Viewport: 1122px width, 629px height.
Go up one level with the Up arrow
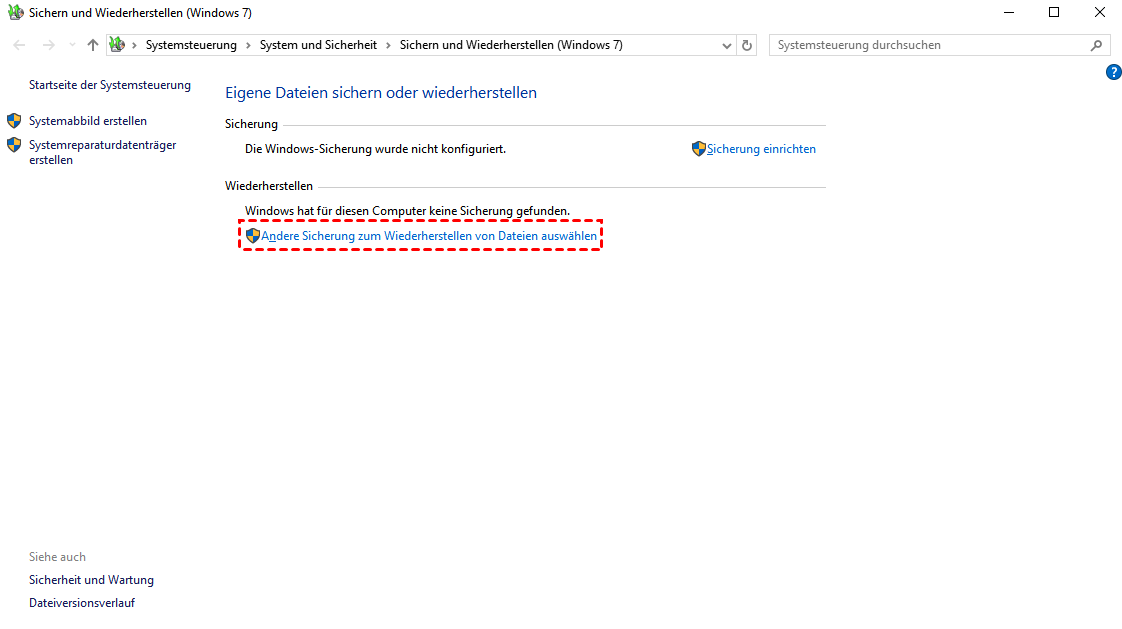coord(93,45)
